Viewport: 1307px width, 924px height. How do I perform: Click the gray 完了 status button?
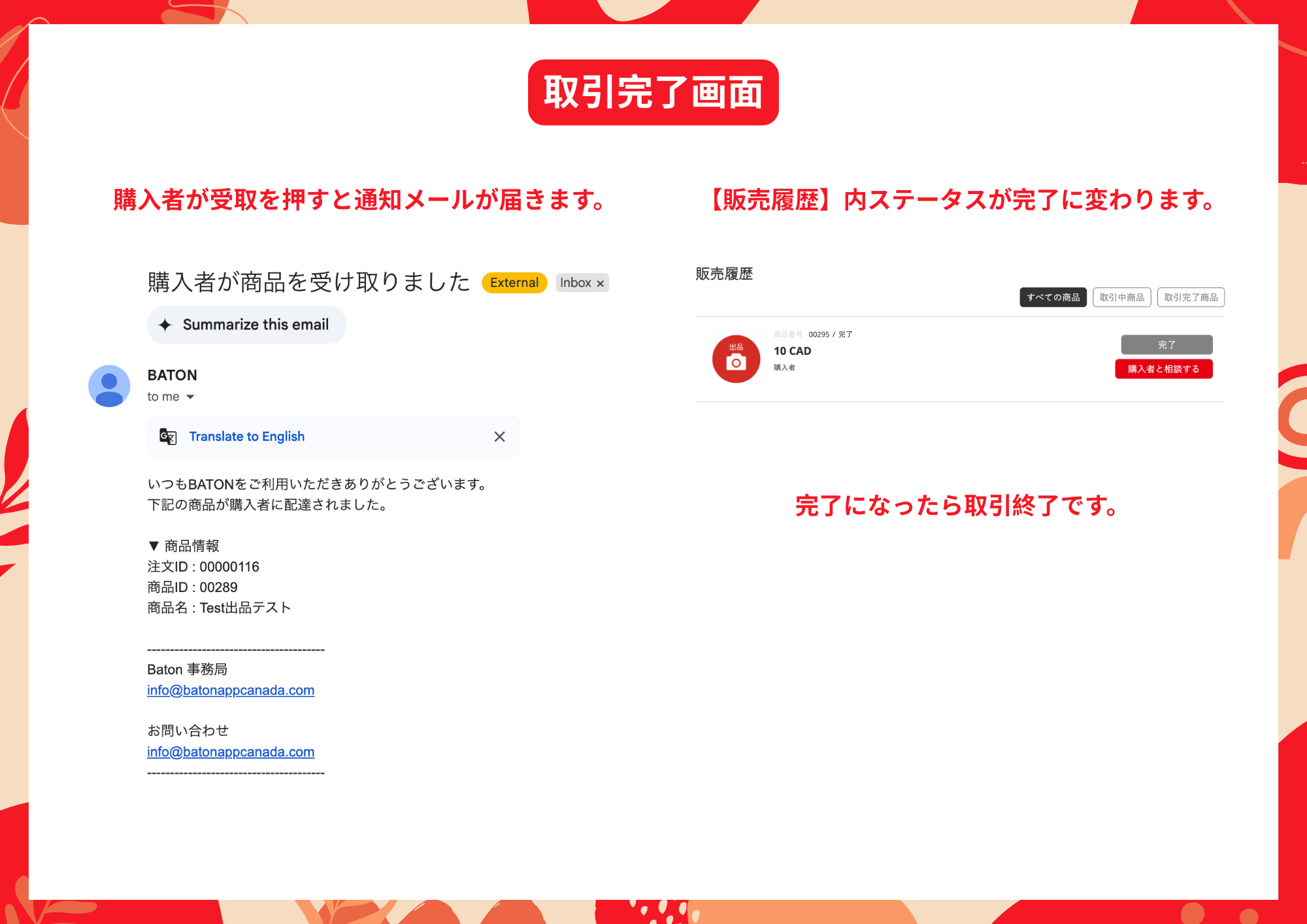point(1166,344)
